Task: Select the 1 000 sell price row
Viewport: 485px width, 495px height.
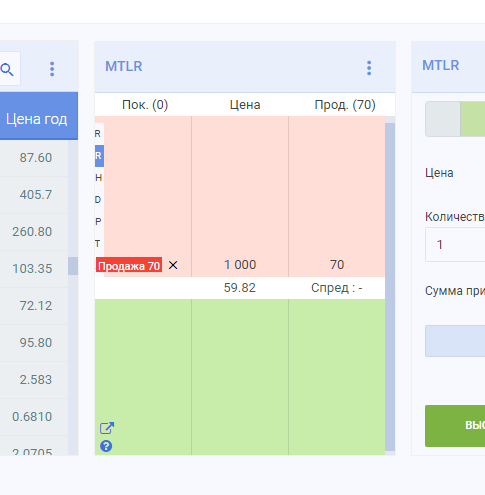Action: tap(240, 265)
